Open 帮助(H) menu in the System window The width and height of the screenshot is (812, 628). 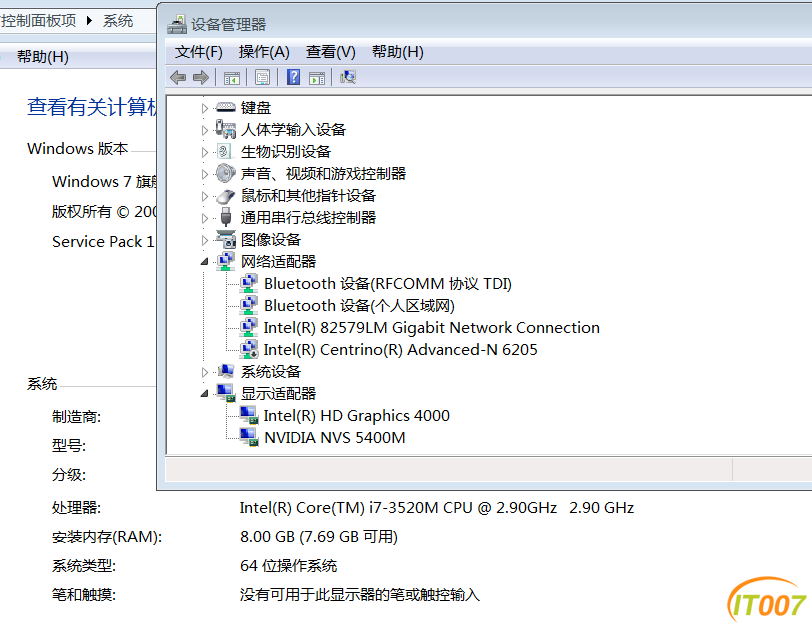click(42, 56)
